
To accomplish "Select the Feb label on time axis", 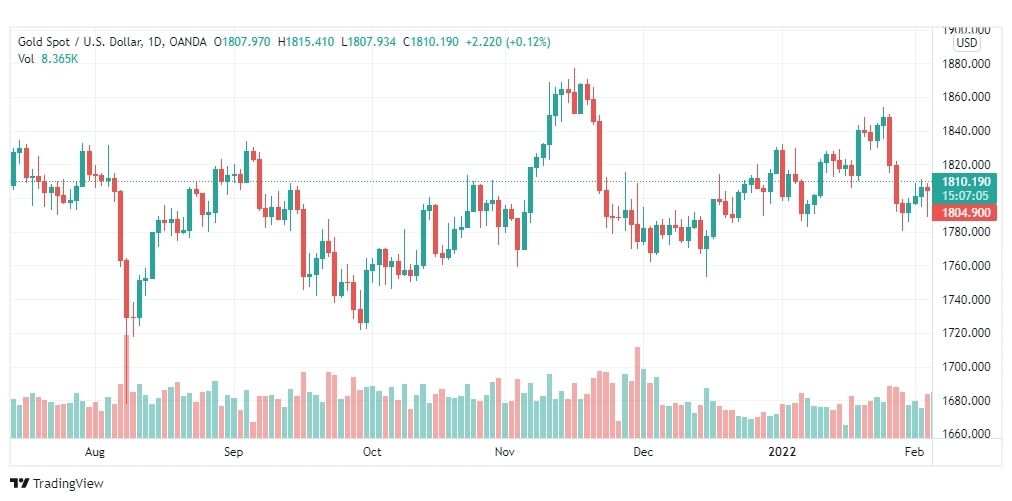I will pyautogui.click(x=915, y=452).
